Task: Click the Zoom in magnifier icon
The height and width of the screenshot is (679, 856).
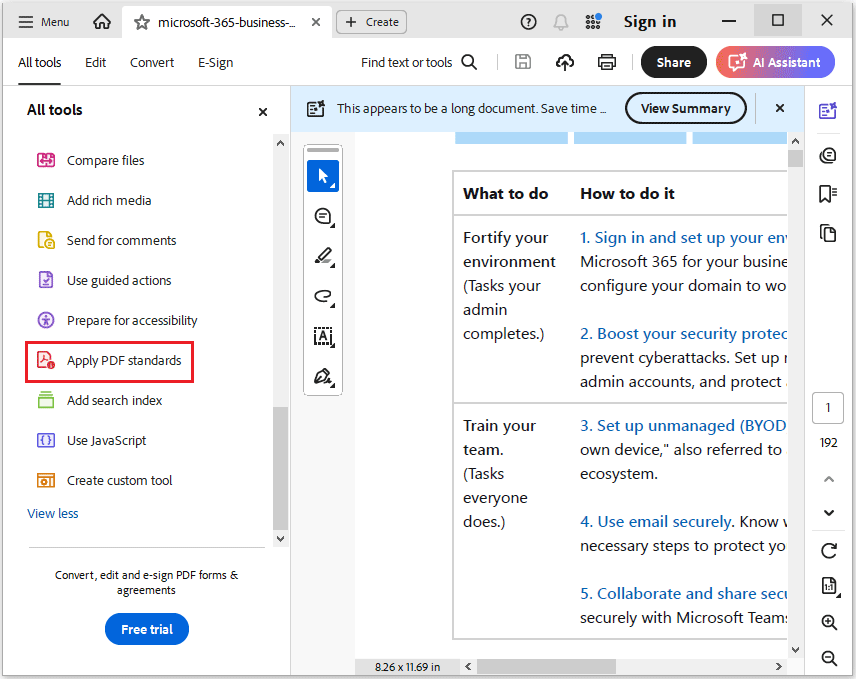Action: (829, 622)
